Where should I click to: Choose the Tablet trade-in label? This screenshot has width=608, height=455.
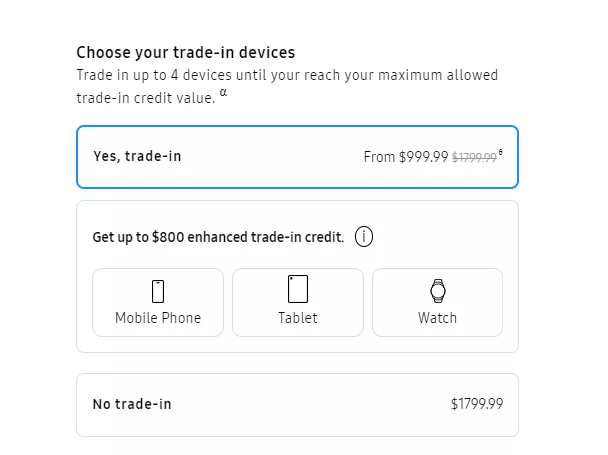298,318
